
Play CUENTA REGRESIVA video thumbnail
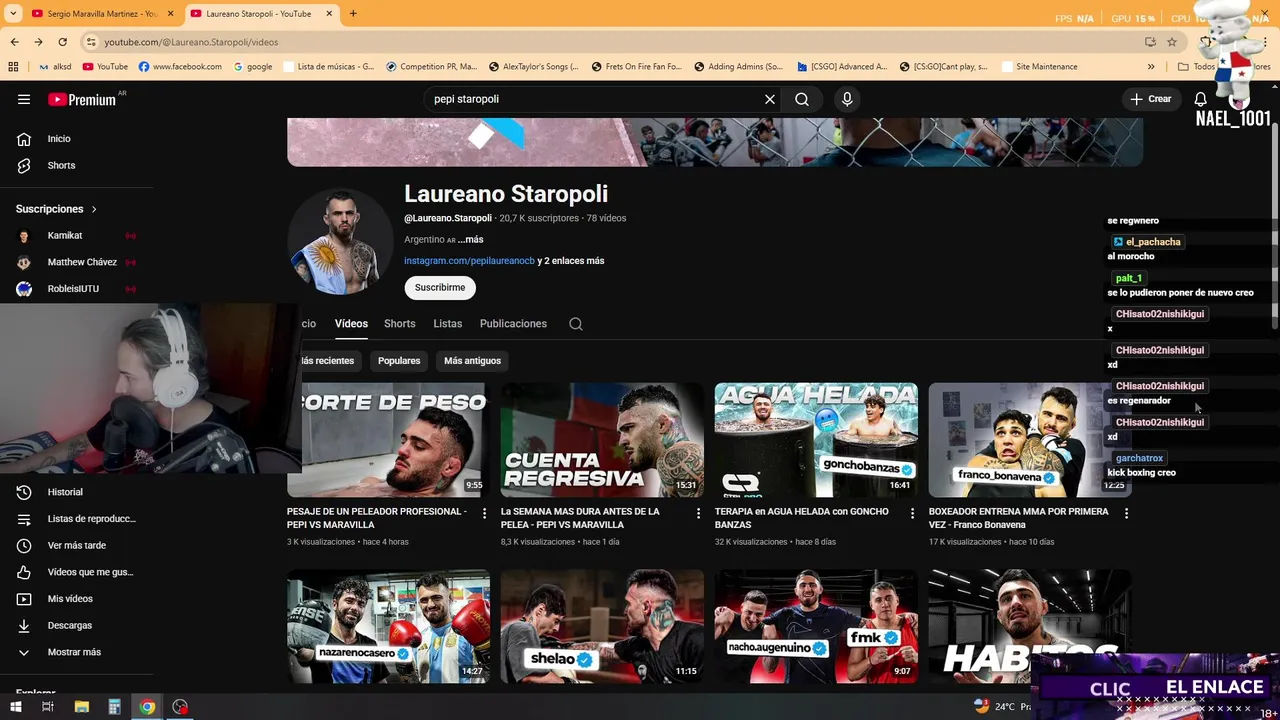click(x=602, y=439)
